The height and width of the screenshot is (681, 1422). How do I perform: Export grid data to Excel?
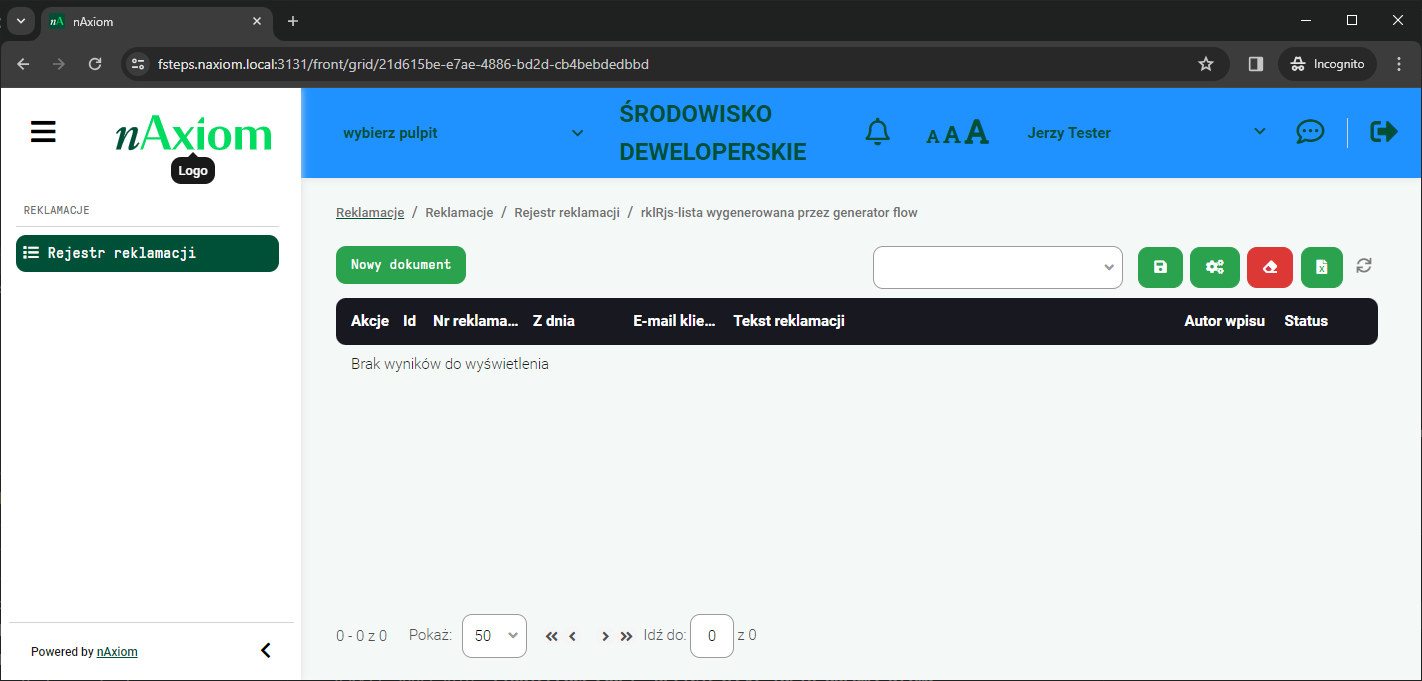click(1321, 267)
